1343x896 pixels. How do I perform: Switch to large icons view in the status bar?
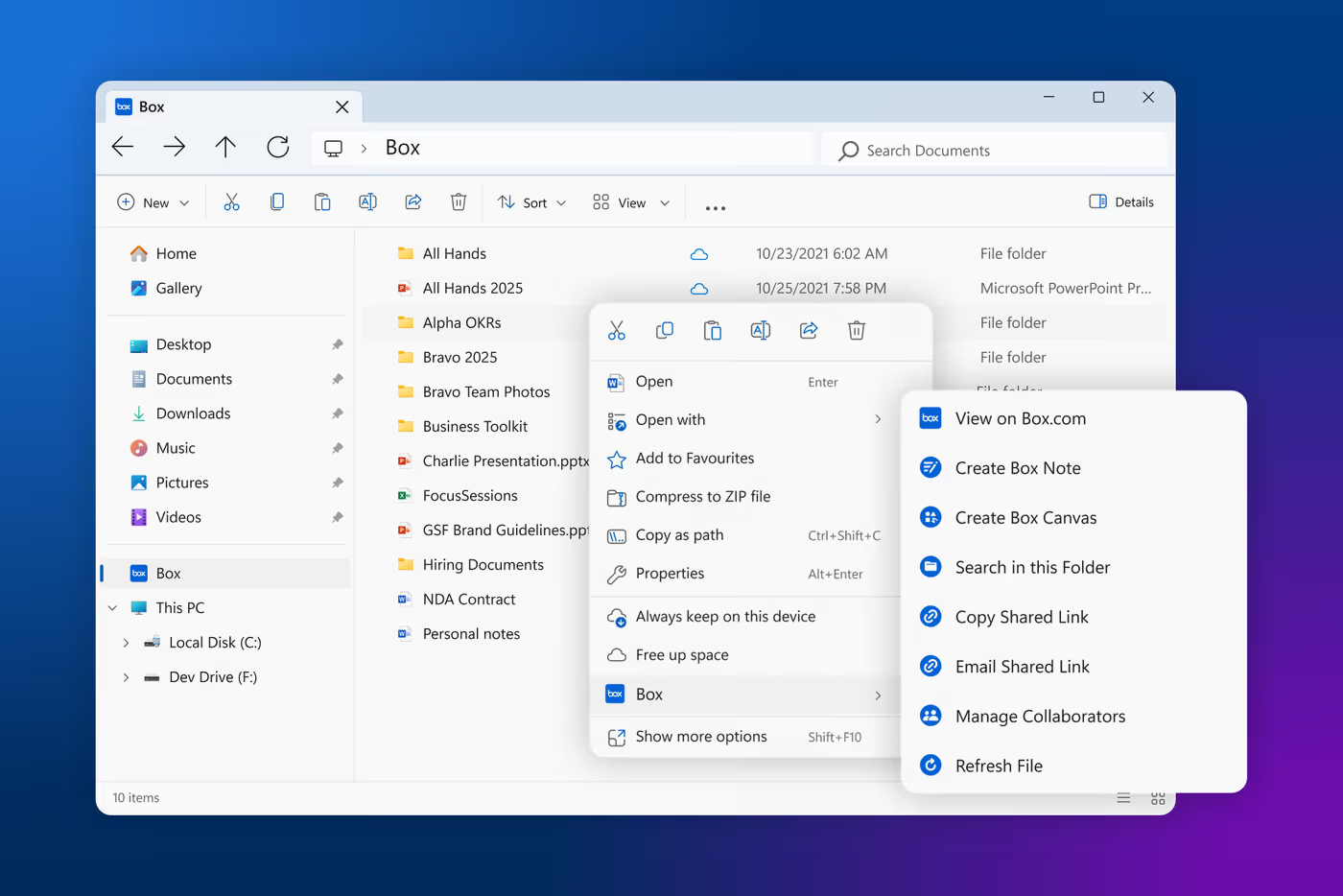(1158, 798)
